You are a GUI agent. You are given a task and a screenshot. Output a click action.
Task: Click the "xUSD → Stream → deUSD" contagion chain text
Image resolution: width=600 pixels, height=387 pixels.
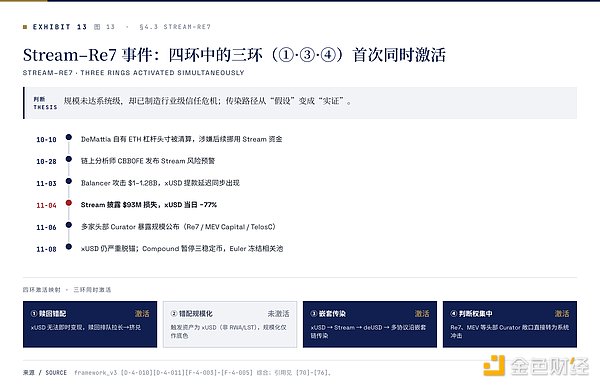click(368, 331)
